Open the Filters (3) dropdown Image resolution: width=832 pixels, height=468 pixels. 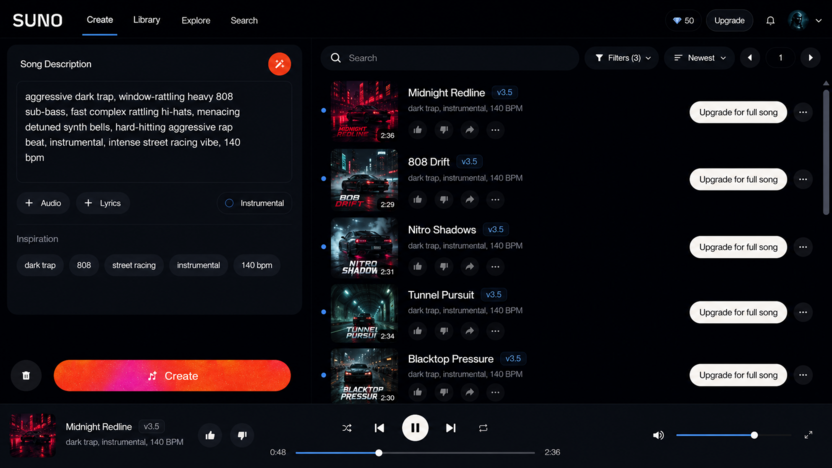(622, 58)
